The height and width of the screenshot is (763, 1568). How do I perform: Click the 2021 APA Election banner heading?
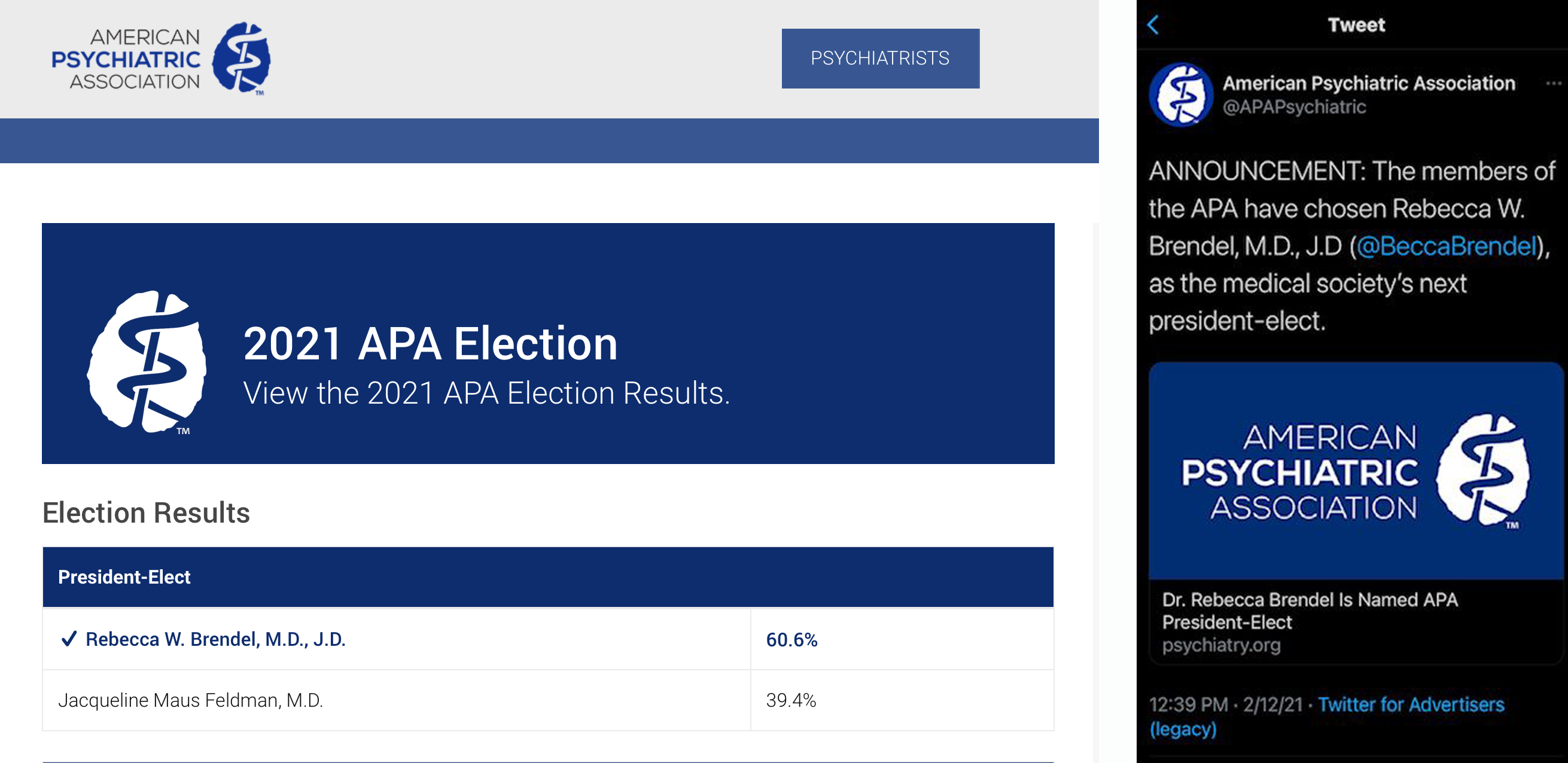click(430, 344)
